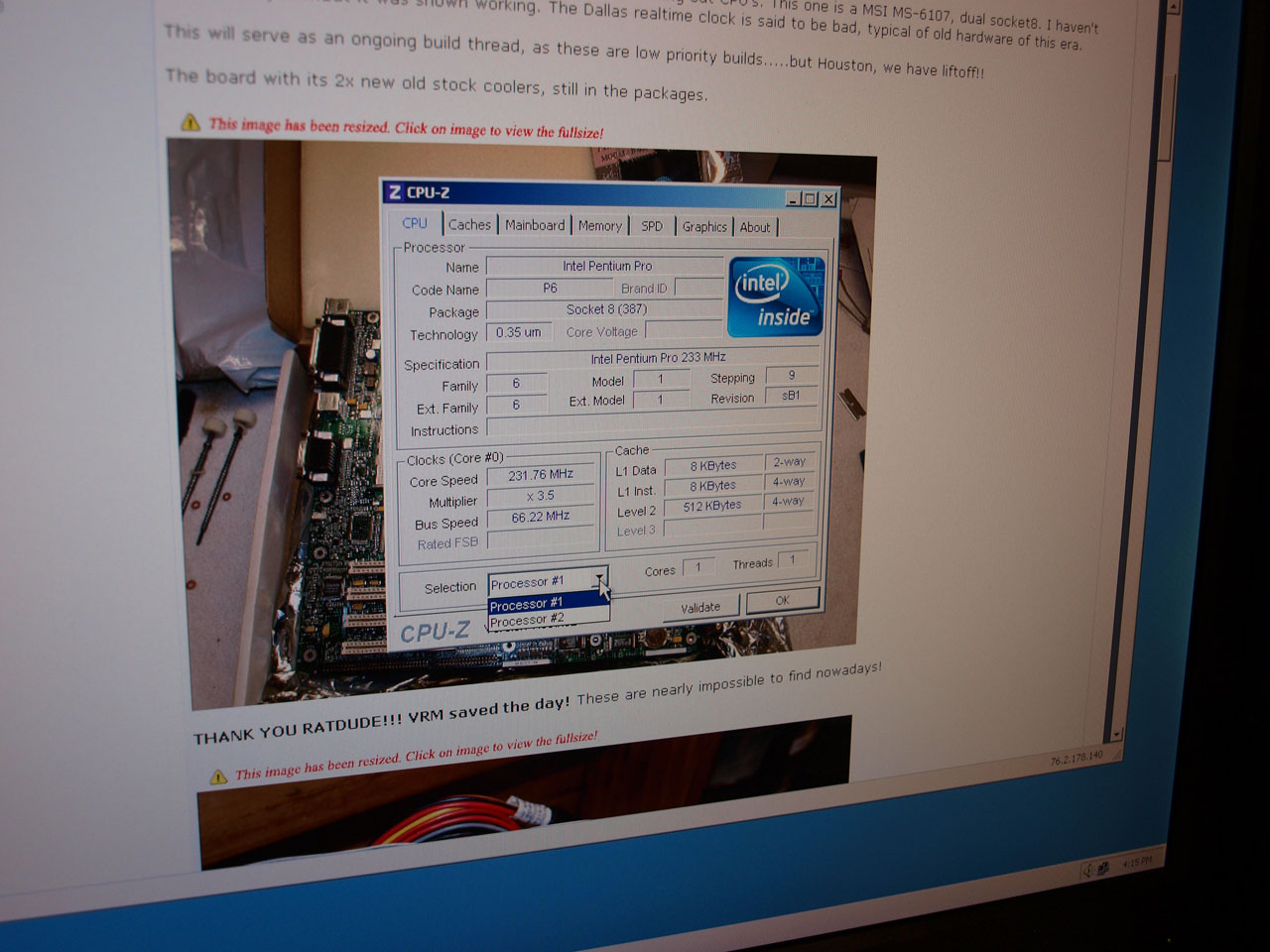Click the Technology value '0.35 um'
Image resolution: width=1270 pixels, height=952 pixels.
519,332
